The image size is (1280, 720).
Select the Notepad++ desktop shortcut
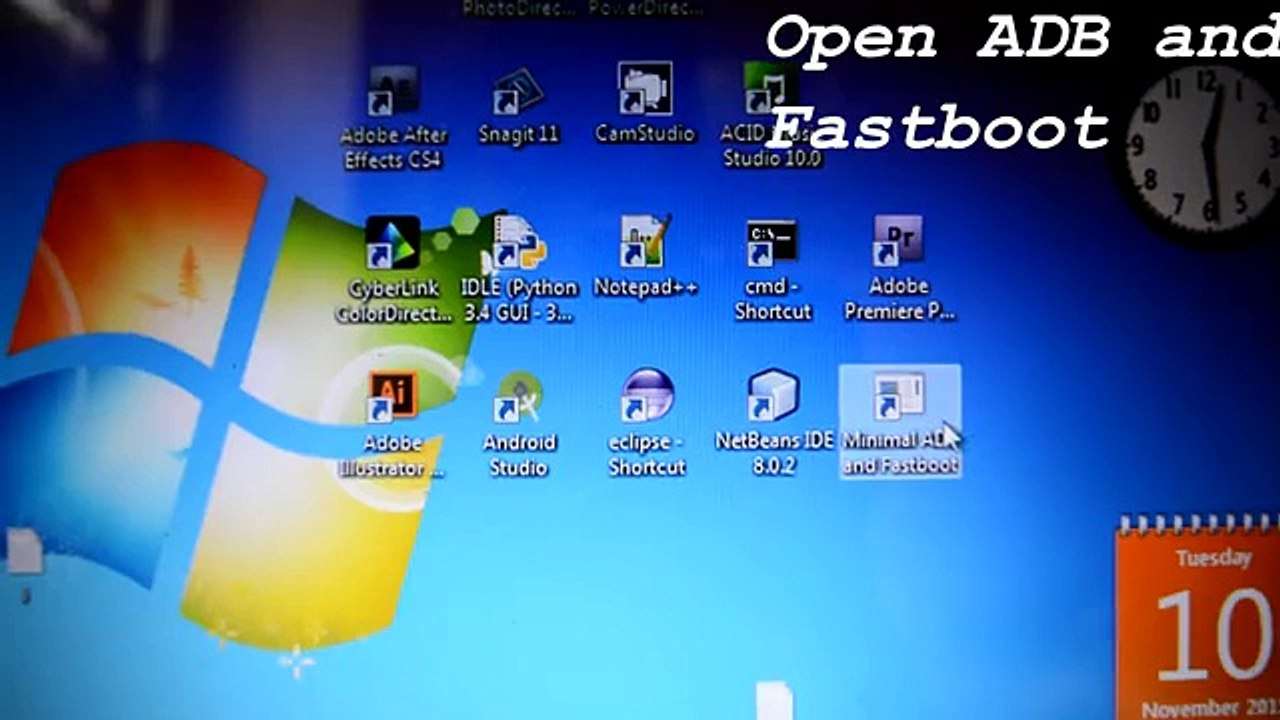[x=645, y=257]
